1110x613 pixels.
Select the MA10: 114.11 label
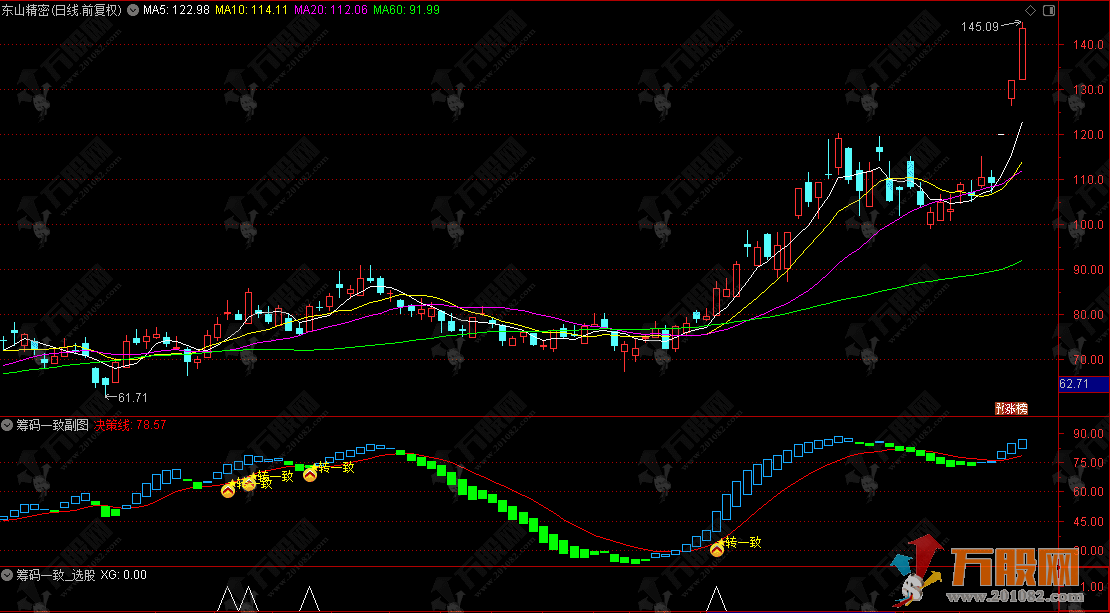pos(251,10)
